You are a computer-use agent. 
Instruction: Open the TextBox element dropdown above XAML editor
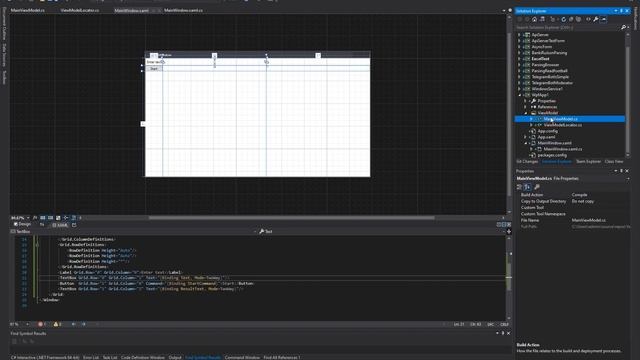point(134,231)
